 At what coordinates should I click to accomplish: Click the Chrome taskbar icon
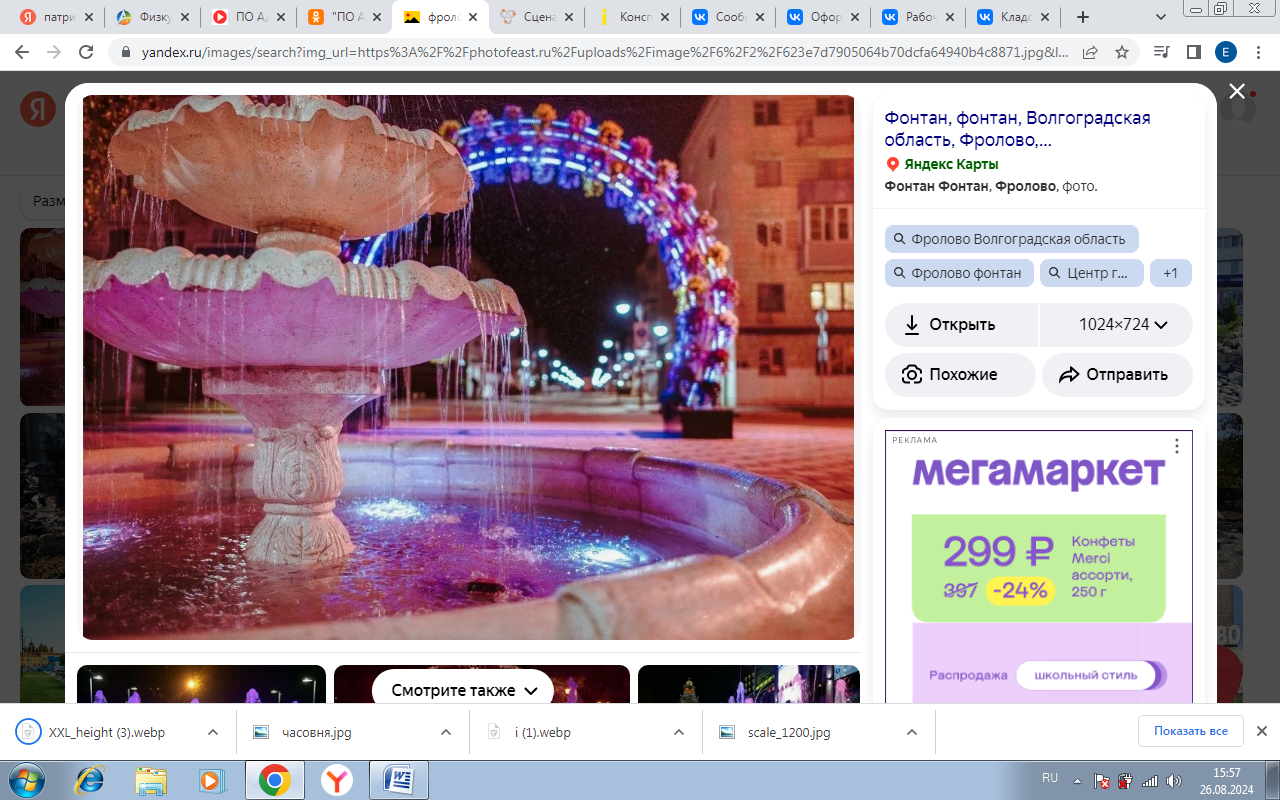pyautogui.click(x=275, y=780)
